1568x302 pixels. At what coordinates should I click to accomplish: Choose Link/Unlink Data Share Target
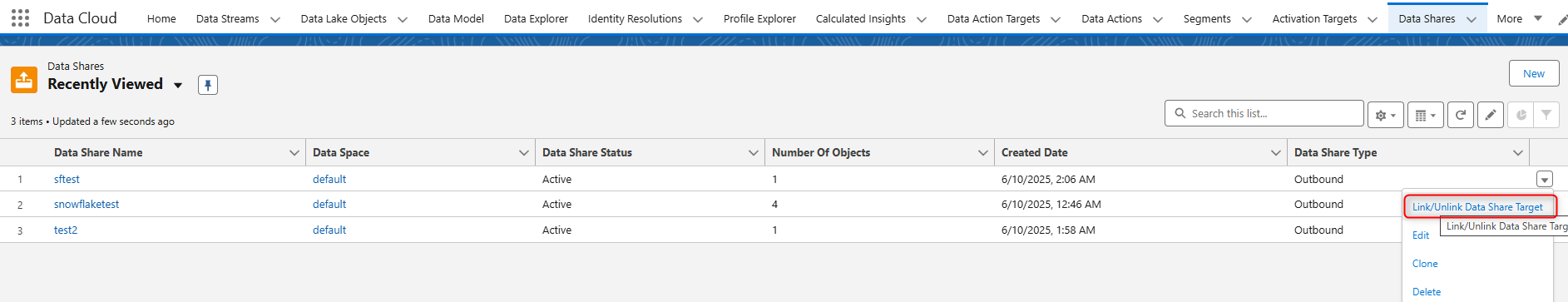(x=1477, y=207)
